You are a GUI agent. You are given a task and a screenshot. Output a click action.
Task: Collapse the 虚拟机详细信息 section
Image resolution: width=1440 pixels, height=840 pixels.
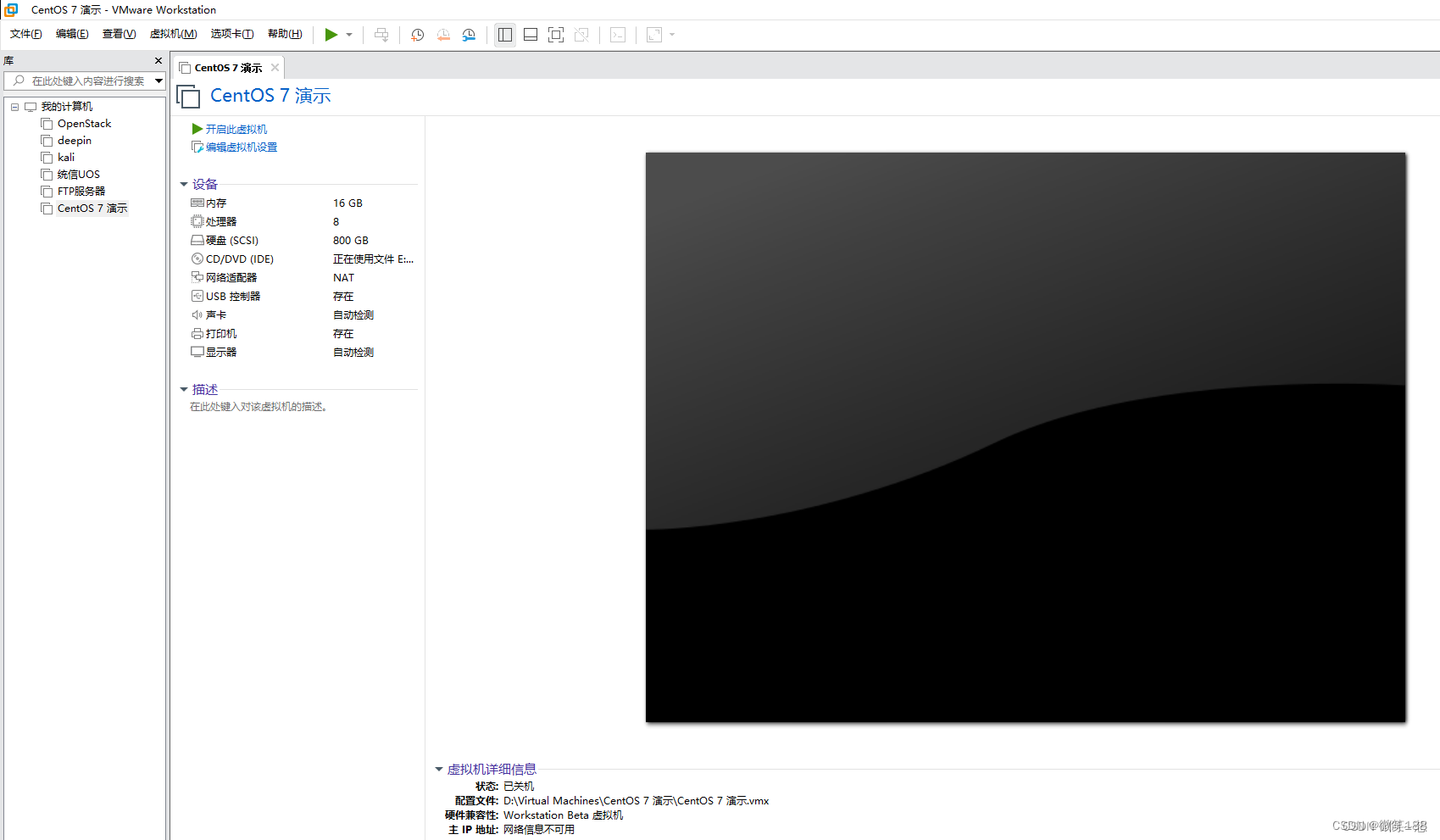pyautogui.click(x=439, y=769)
